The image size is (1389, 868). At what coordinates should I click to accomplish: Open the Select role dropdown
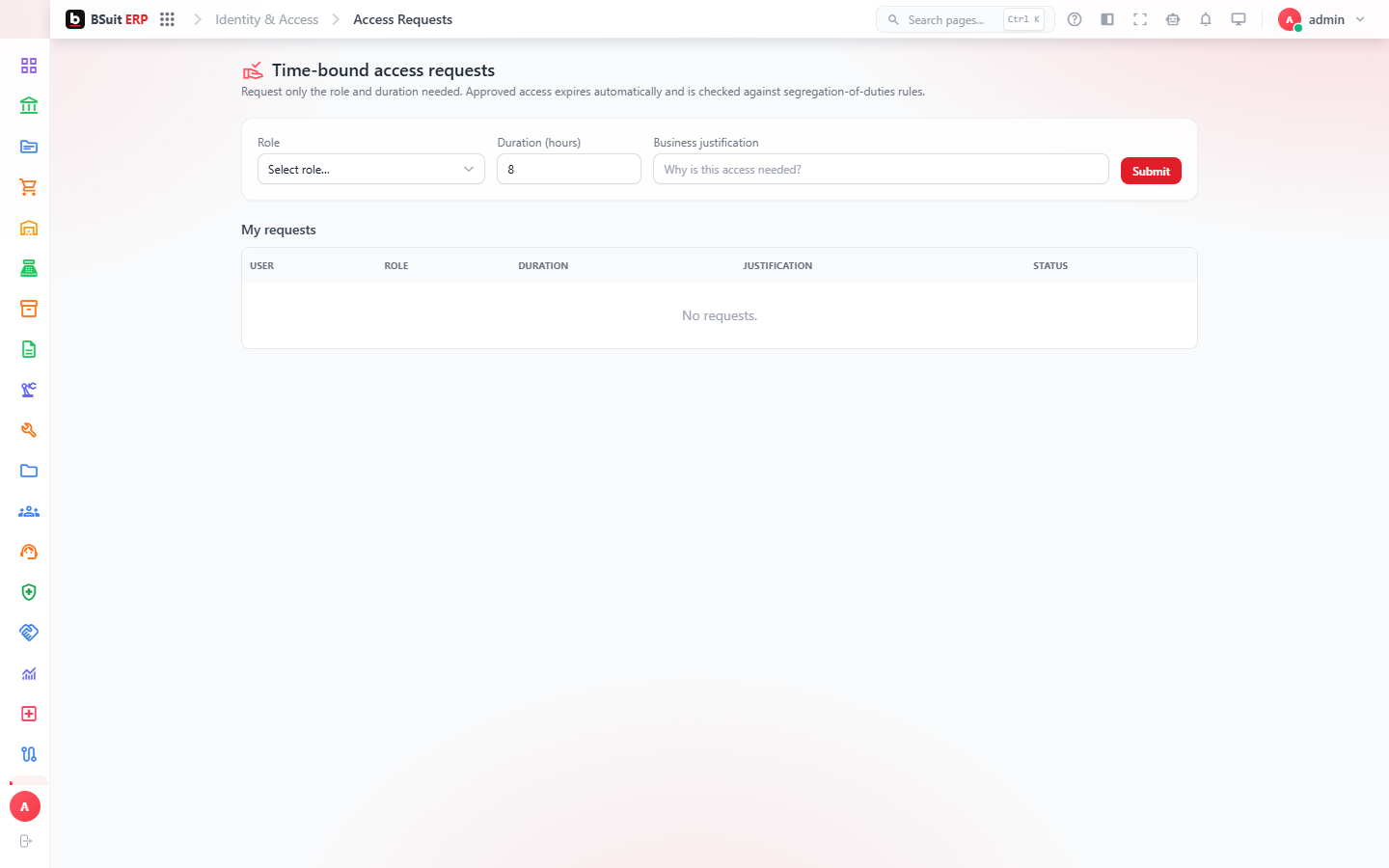tap(371, 169)
